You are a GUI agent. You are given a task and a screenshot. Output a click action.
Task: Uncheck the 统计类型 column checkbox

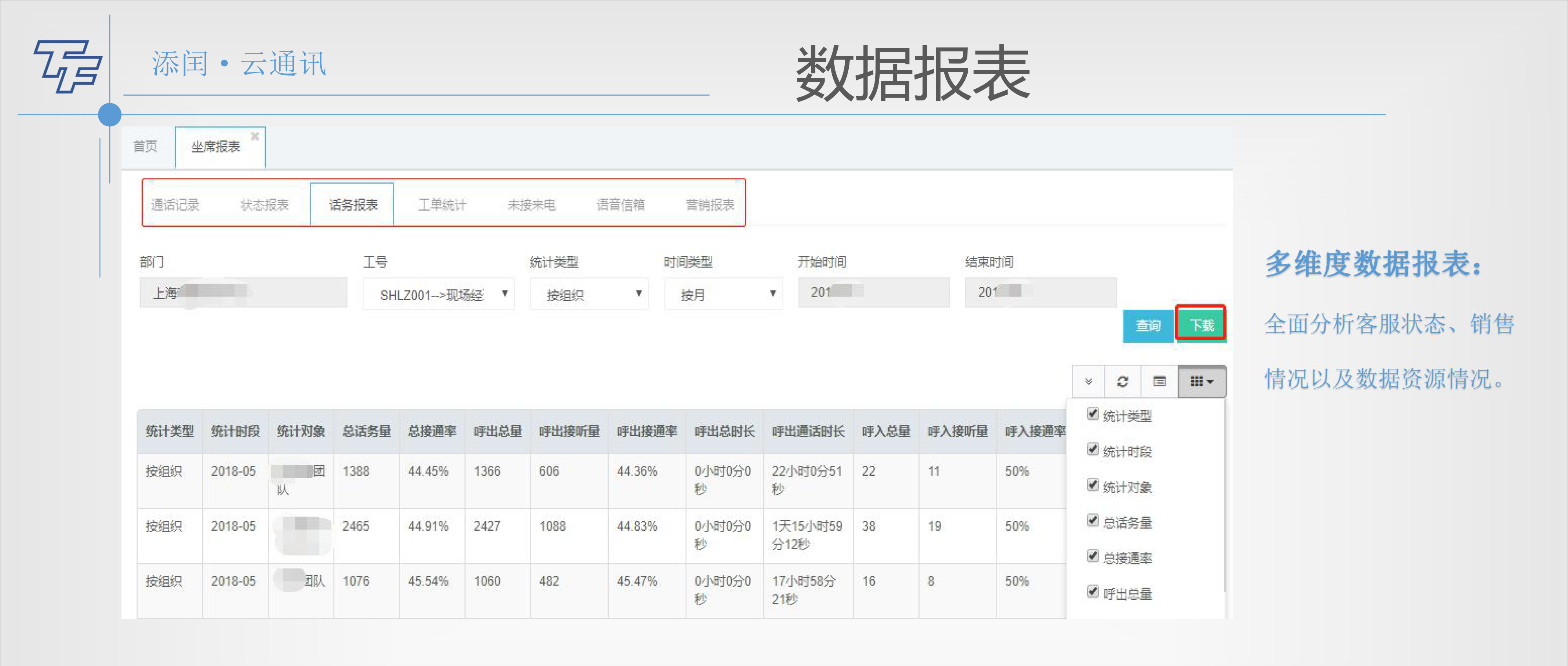[1093, 414]
